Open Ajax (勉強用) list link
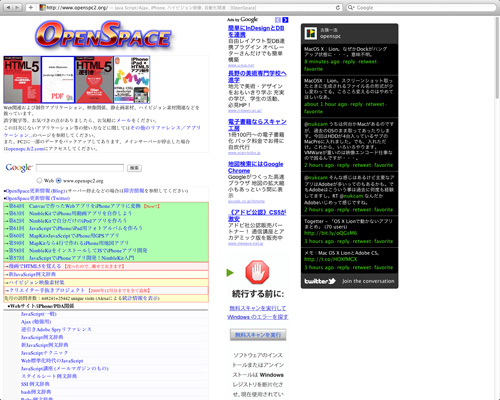Screen dimensions: 500x400 coord(36,322)
